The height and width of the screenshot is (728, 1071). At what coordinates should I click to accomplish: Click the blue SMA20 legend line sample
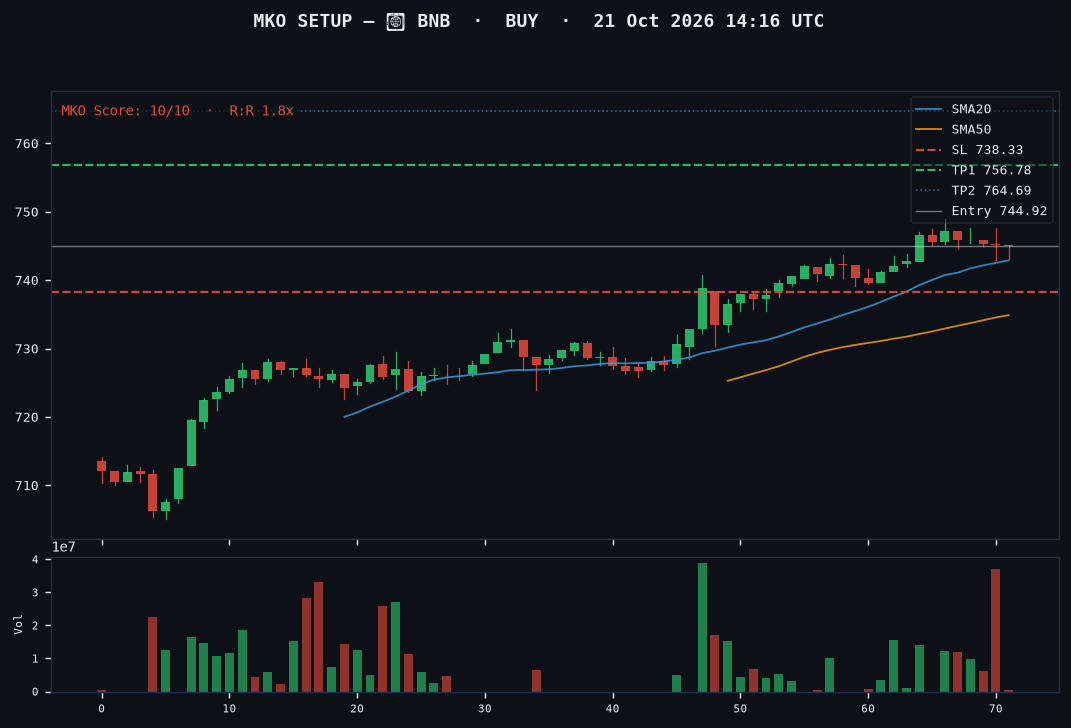tap(928, 109)
